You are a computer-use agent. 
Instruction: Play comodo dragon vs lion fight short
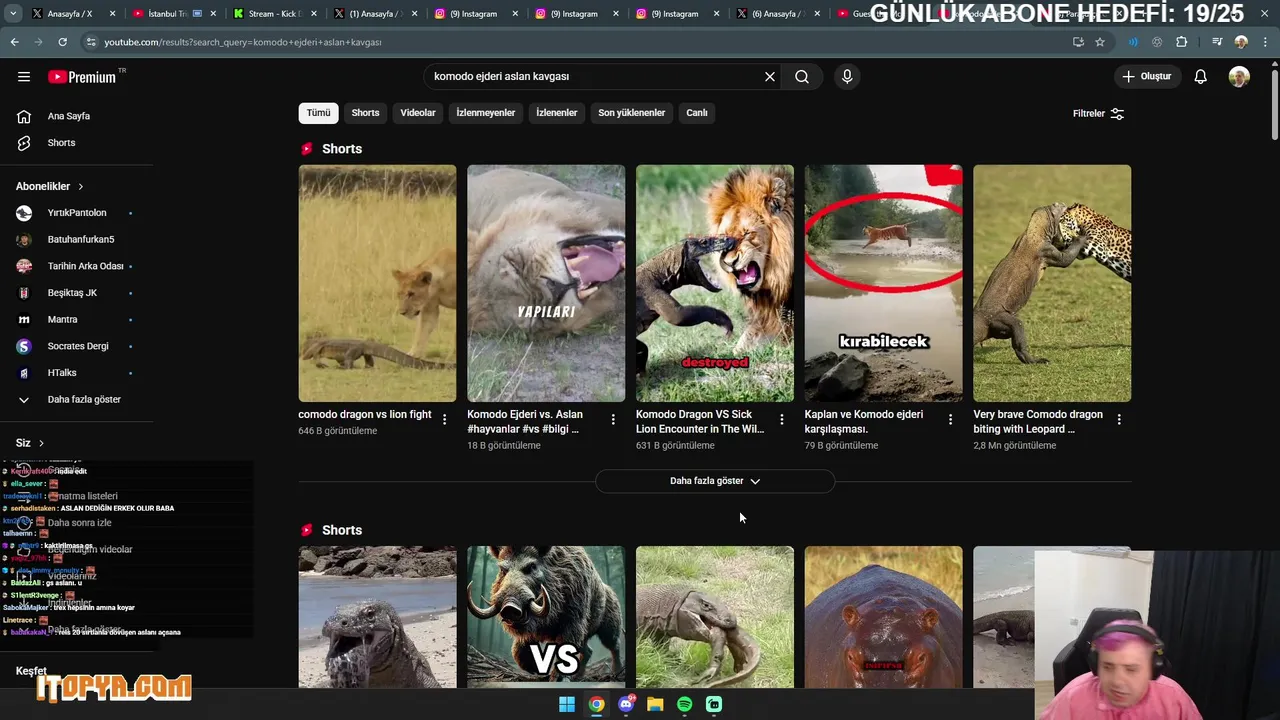coord(377,283)
